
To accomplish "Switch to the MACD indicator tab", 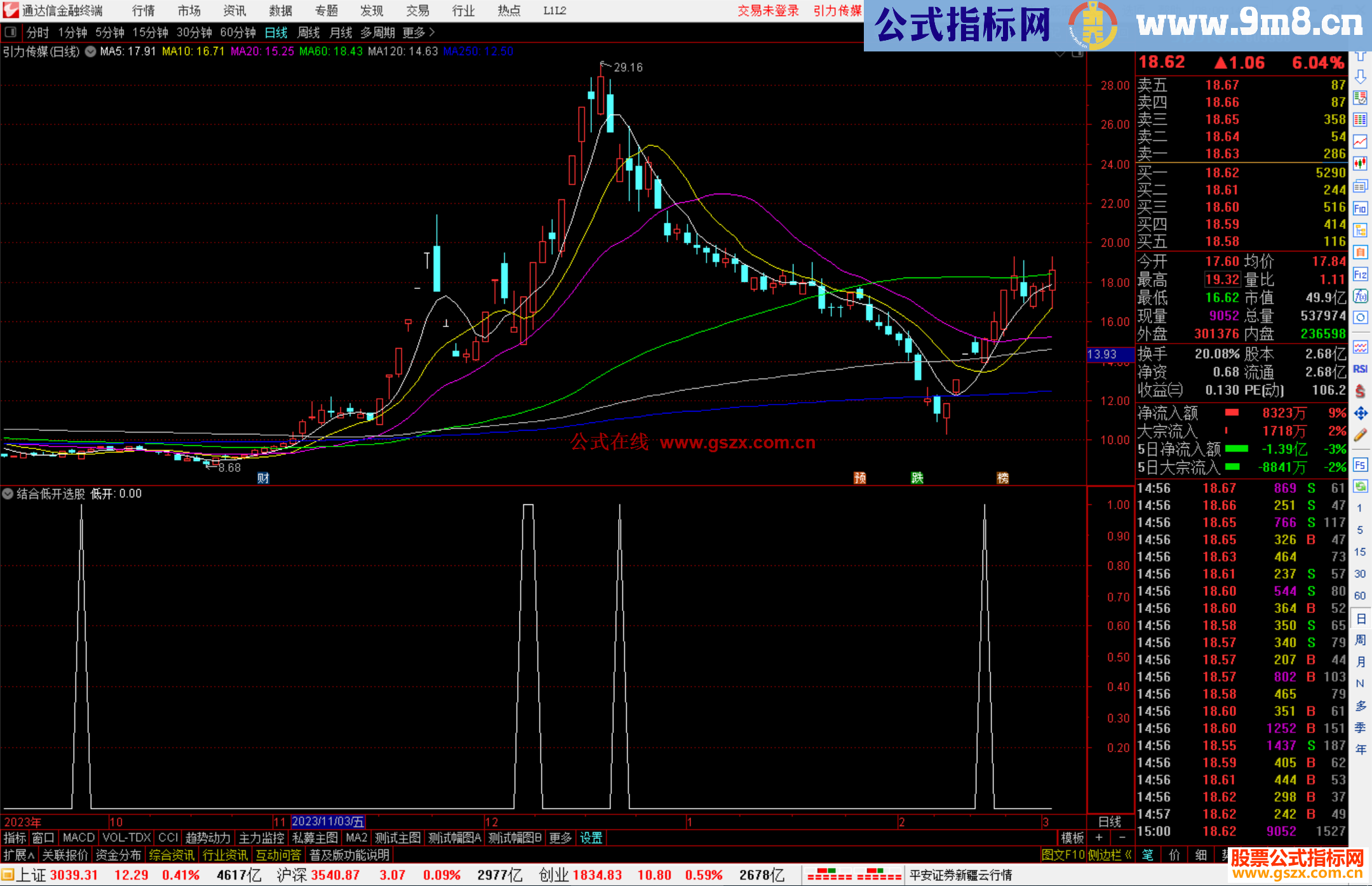I will (77, 838).
